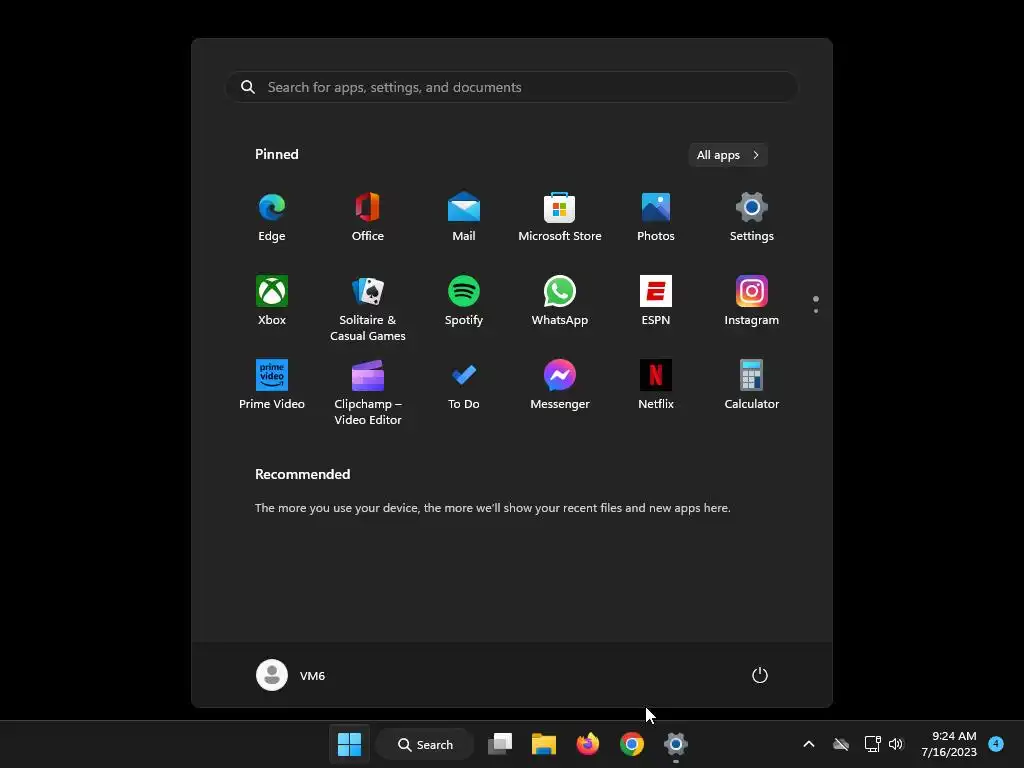
Task: Click the Windows Start button on taskbar
Action: tap(349, 744)
